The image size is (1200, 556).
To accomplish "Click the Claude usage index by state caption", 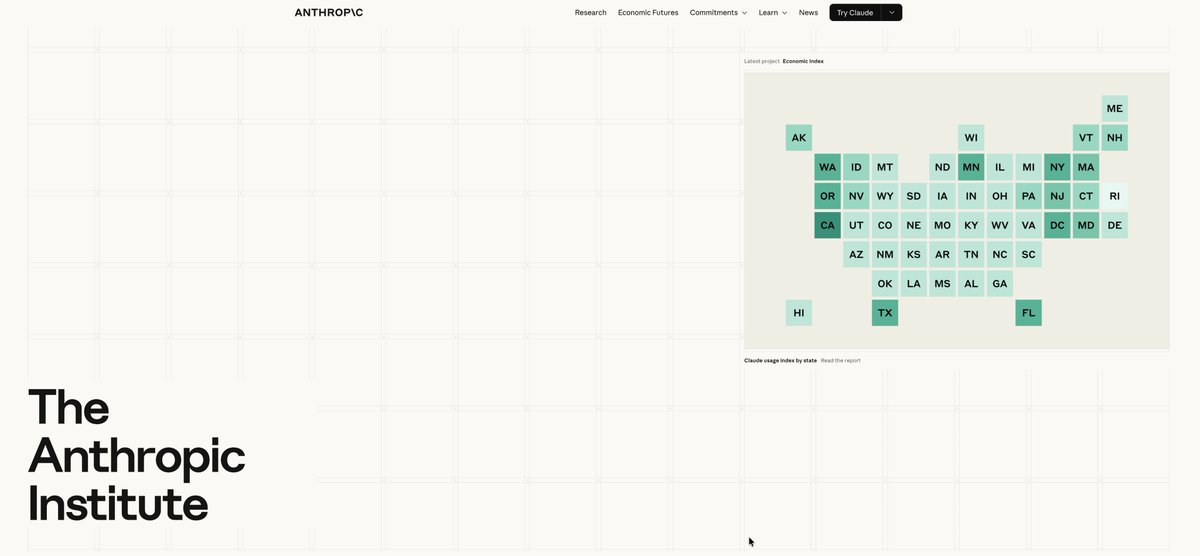I will point(780,360).
